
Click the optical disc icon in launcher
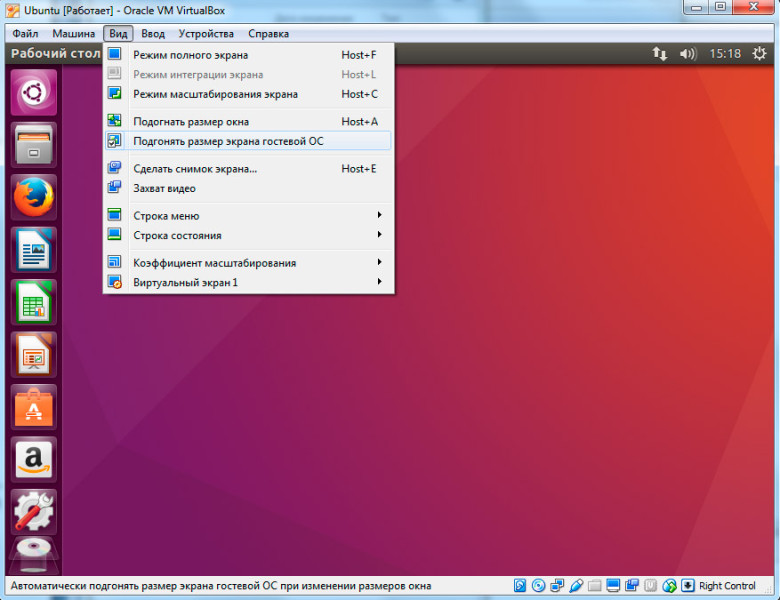click(34, 556)
